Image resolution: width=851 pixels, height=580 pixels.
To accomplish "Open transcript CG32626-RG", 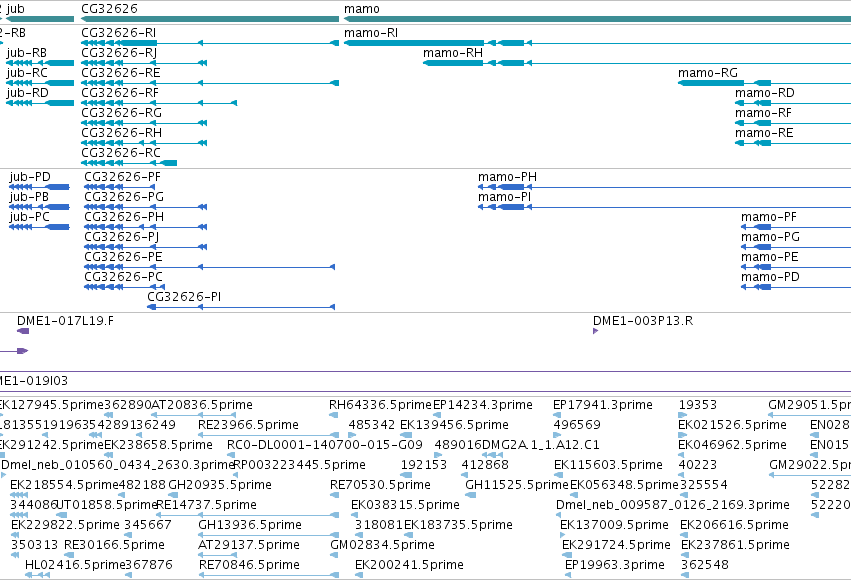I will pyautogui.click(x=122, y=113).
